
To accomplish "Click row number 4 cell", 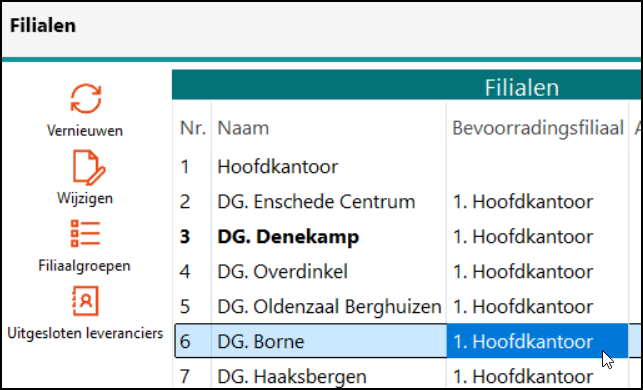I will (192, 271).
